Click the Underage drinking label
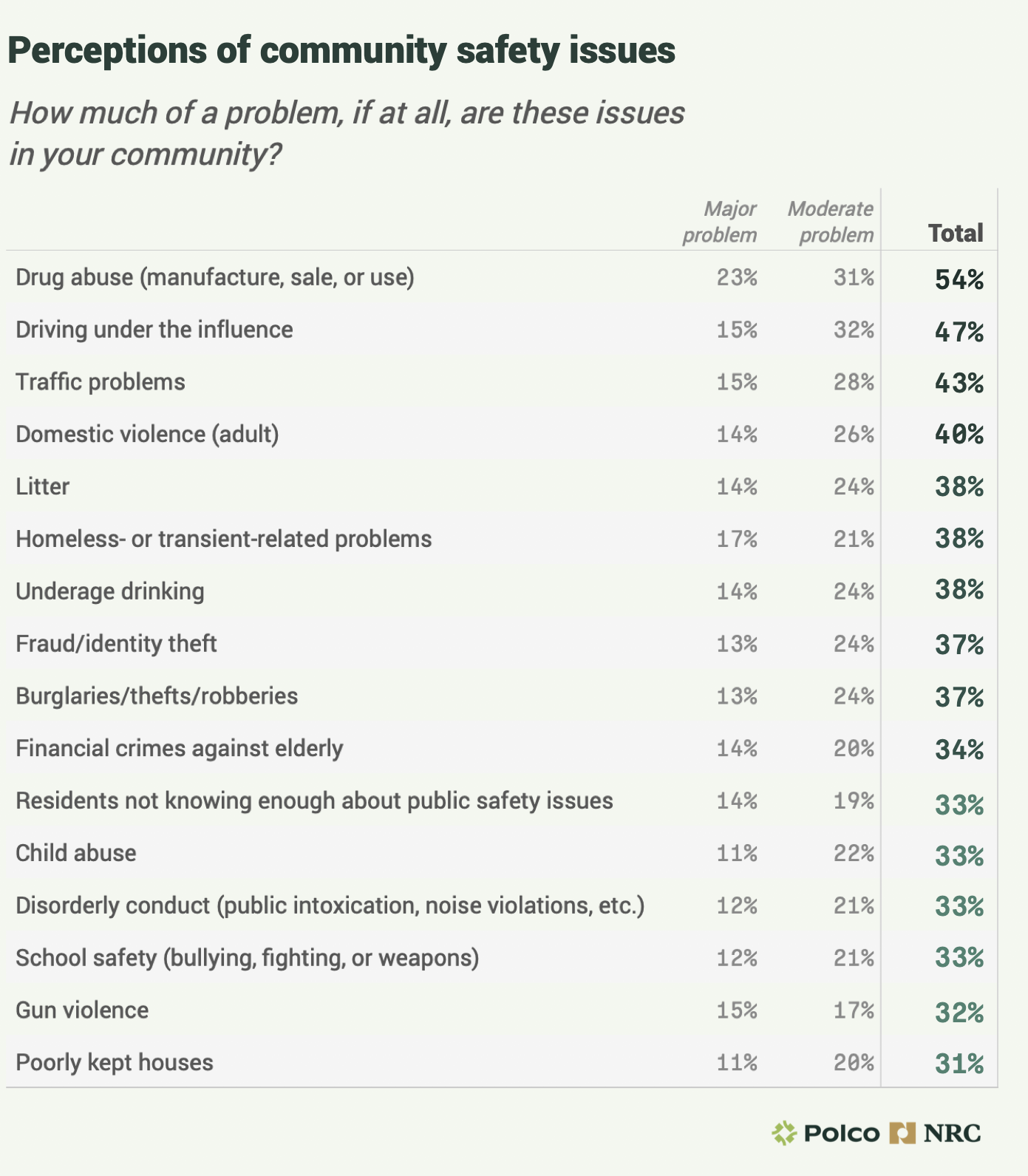Screen dimensions: 1028x1176 110,591
